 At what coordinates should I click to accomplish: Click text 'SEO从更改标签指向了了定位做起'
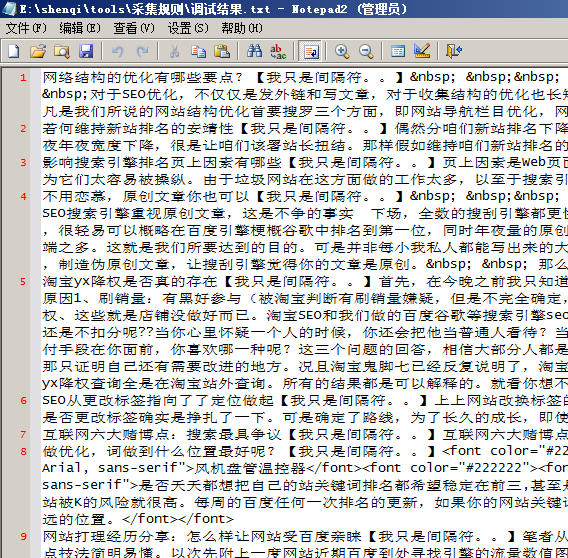[158, 400]
